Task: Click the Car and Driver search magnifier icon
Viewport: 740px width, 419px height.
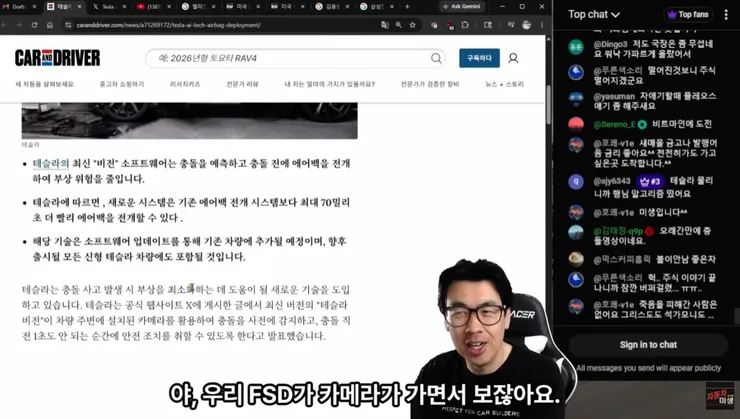Action: (x=436, y=58)
